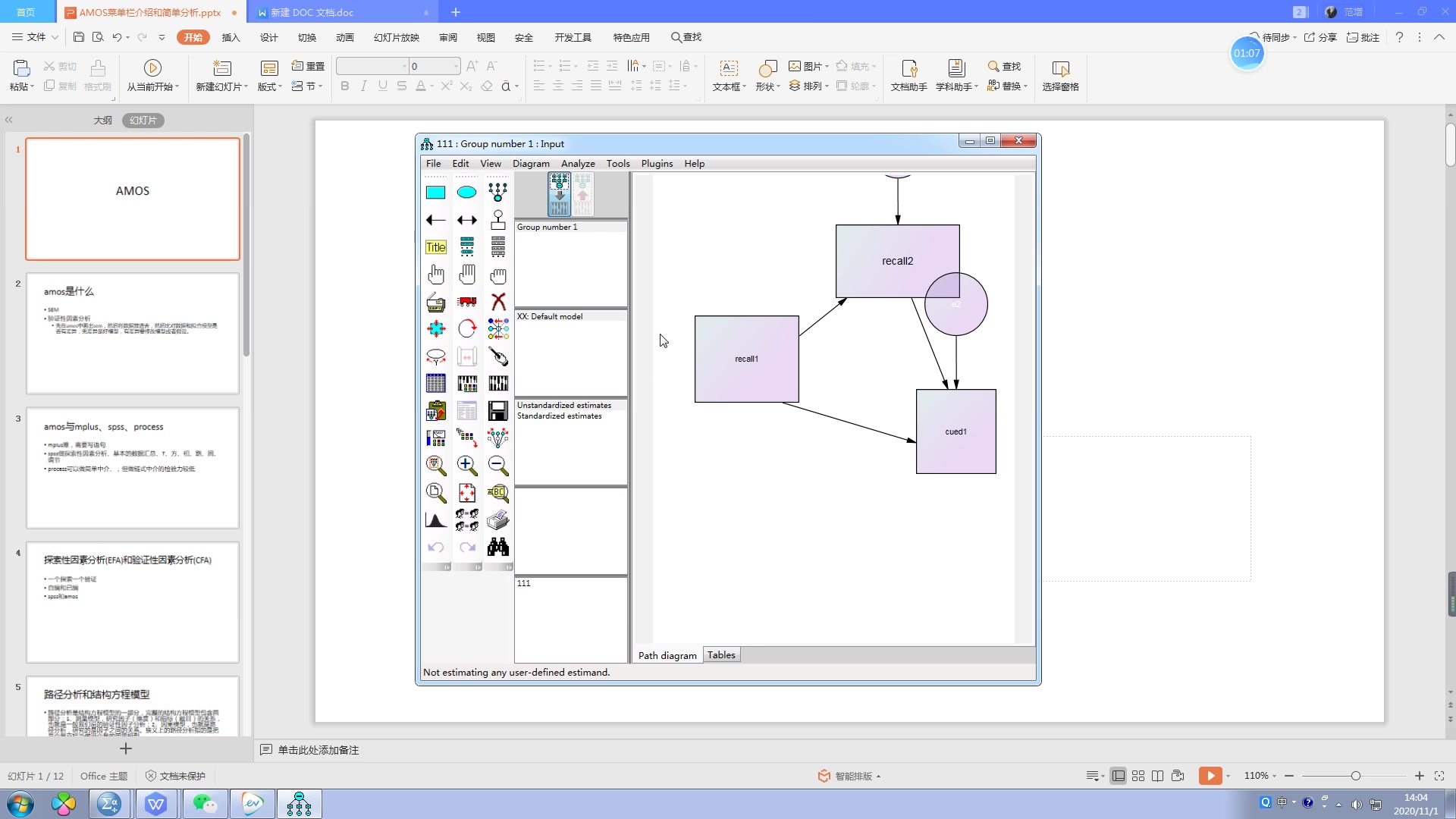Viewport: 1456px width, 819px height.
Task: Toggle normal view button in status bar
Action: [x=1118, y=776]
